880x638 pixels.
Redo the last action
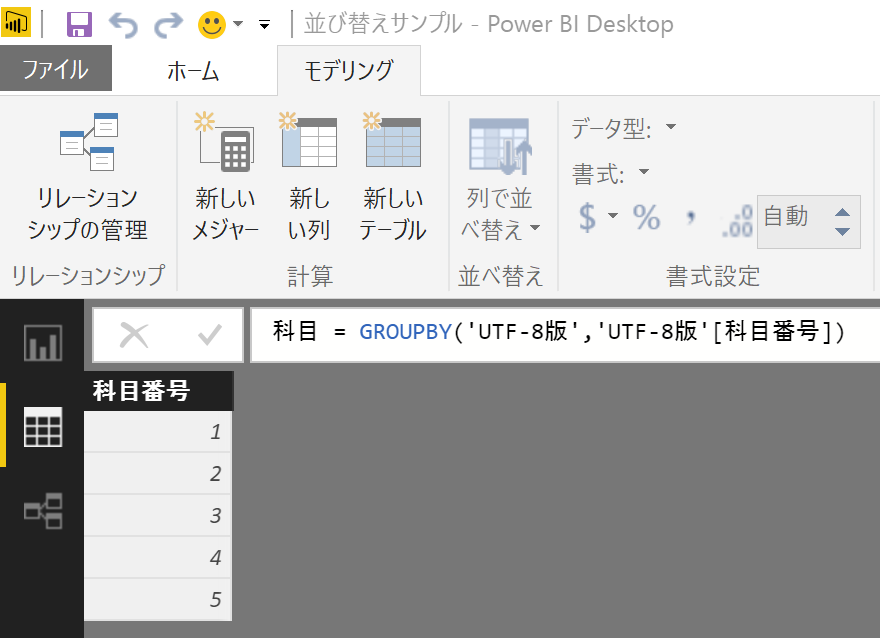[x=168, y=25]
